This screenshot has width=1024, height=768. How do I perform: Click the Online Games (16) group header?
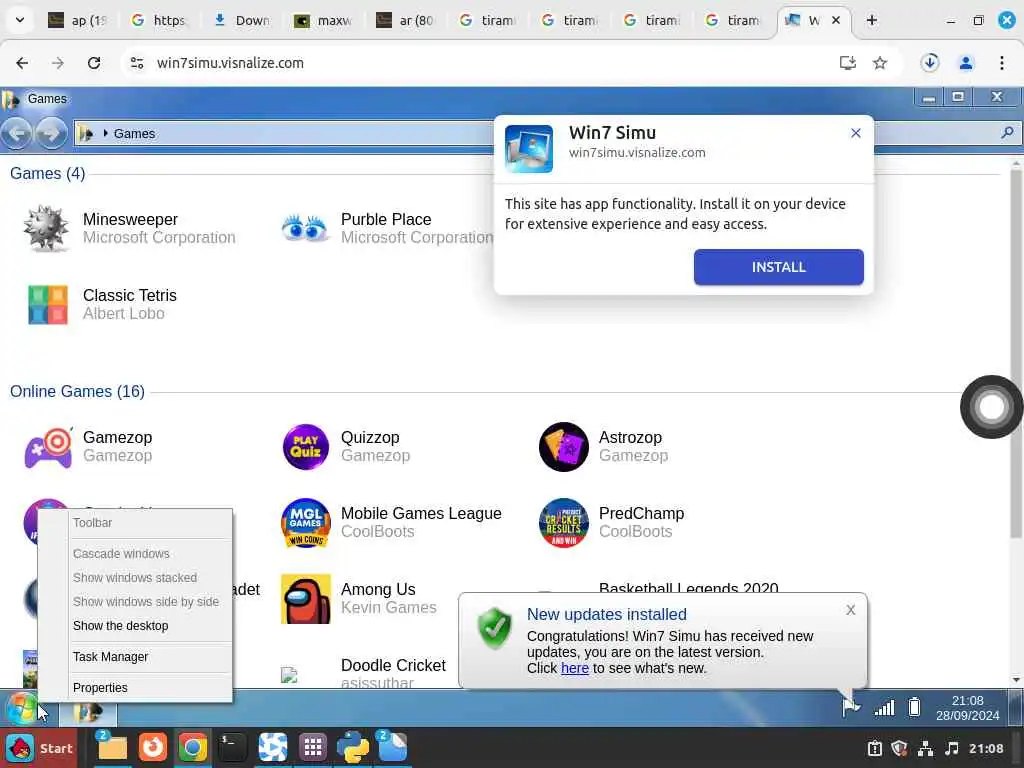coord(77,391)
